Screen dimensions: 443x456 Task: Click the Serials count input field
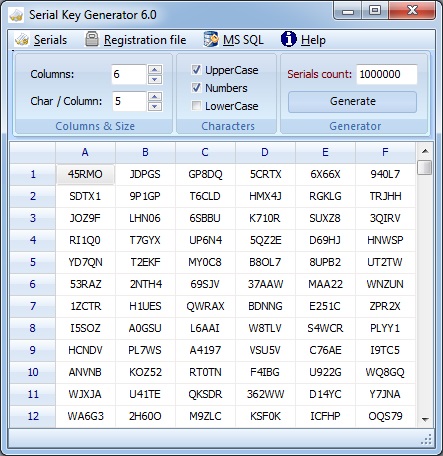pos(387,74)
